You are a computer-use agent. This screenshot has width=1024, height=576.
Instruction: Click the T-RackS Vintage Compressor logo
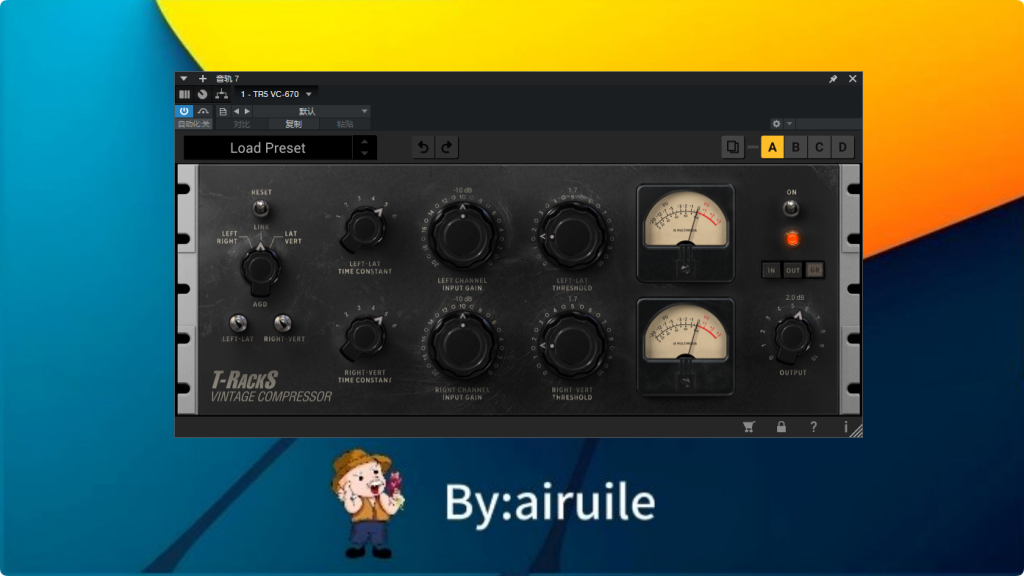(271, 387)
